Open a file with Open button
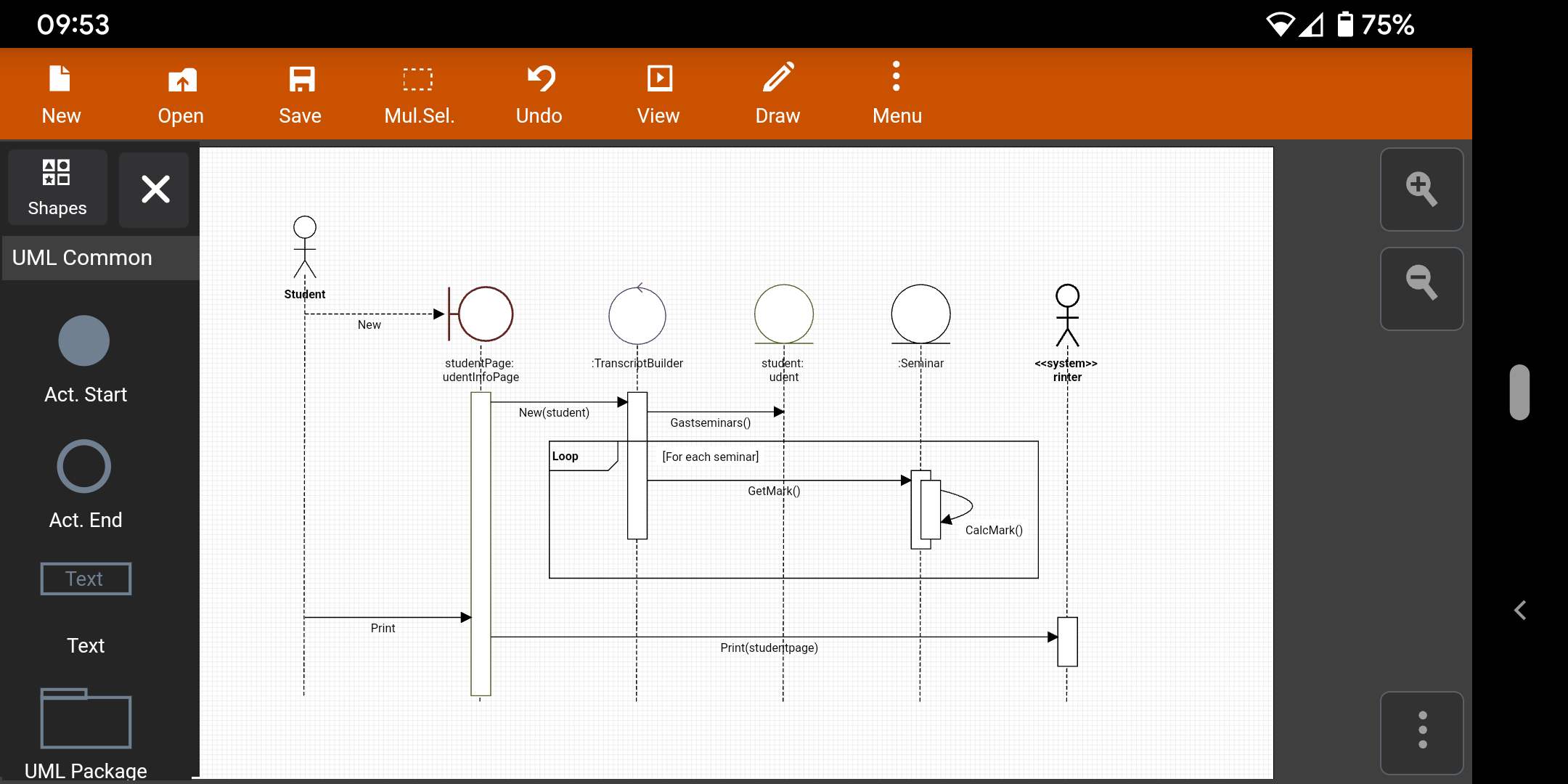Image resolution: width=1568 pixels, height=784 pixels. (181, 94)
